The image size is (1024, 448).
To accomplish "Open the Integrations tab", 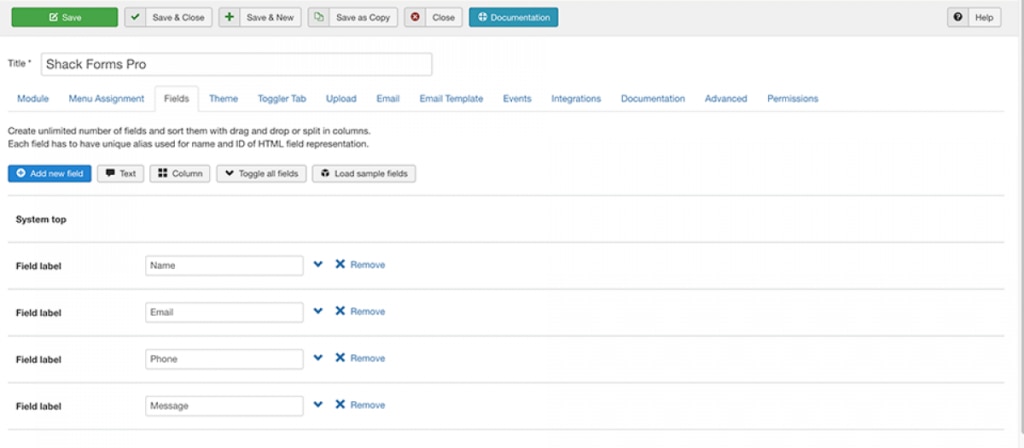I will click(x=576, y=99).
